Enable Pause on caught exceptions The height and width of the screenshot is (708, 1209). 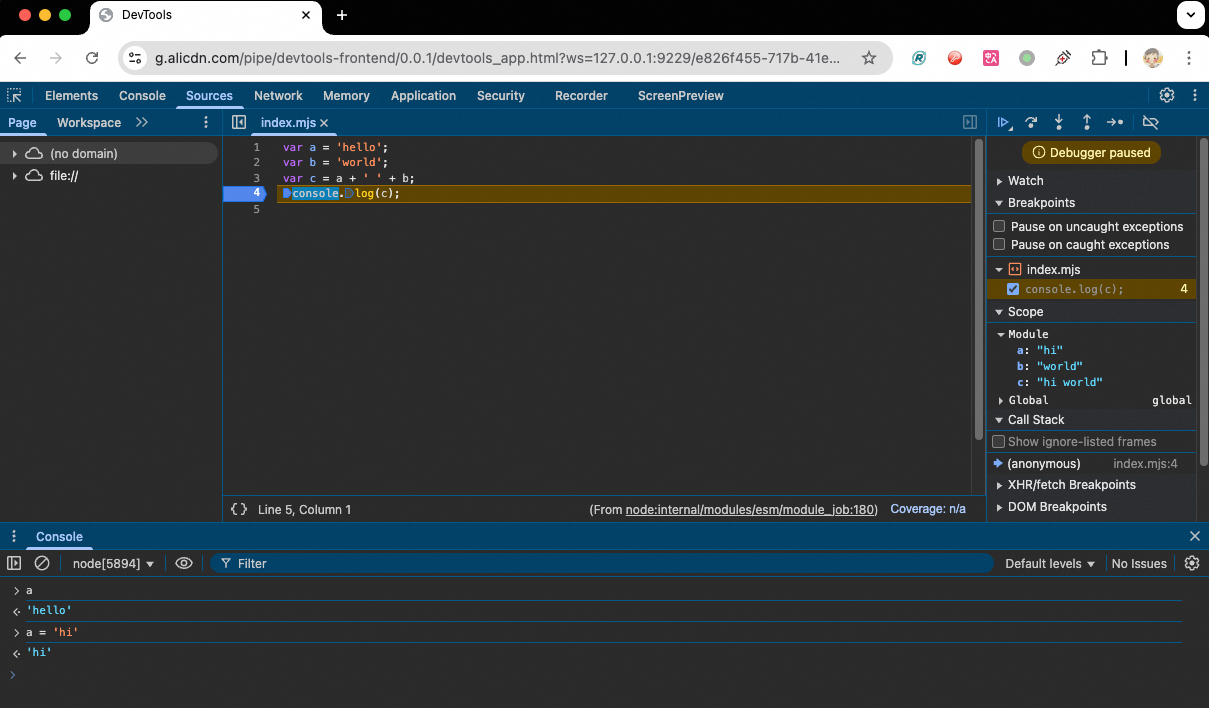tap(999, 245)
